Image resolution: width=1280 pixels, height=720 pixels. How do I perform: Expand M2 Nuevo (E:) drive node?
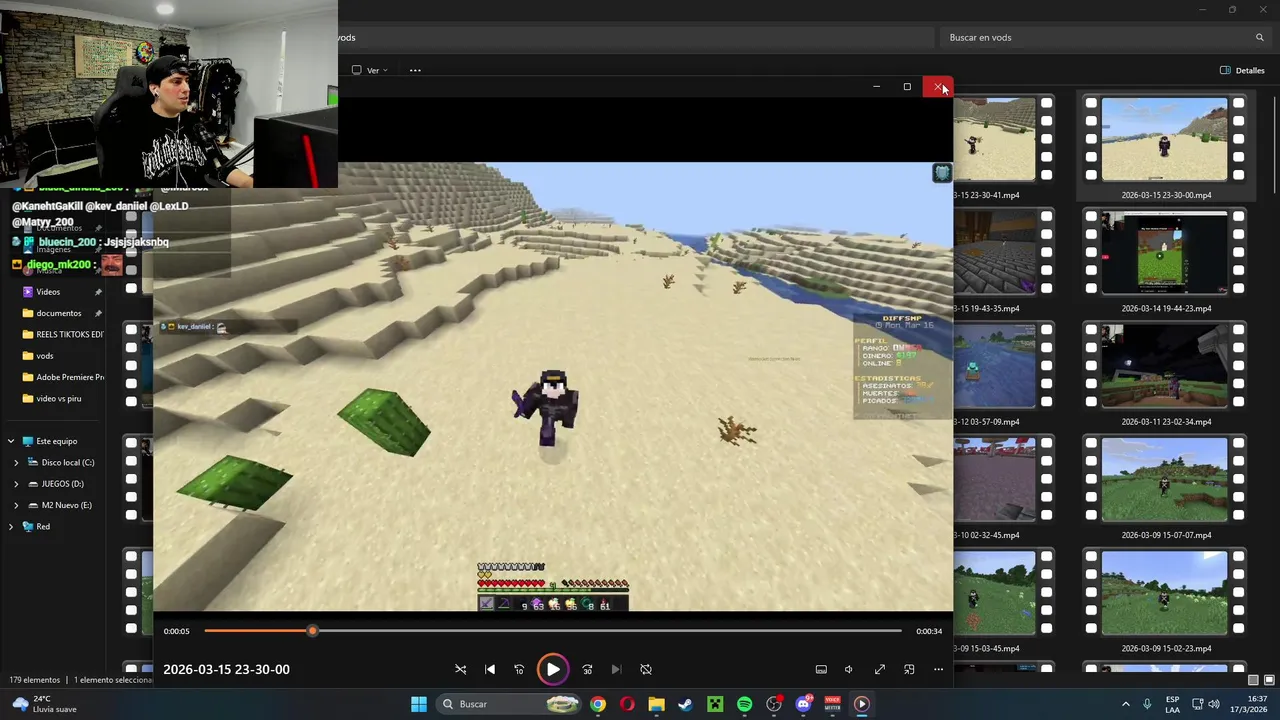coord(16,505)
